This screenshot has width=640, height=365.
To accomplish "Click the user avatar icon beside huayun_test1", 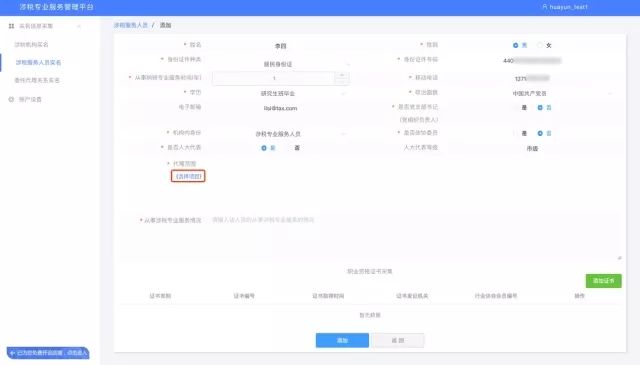I will pyautogui.click(x=544, y=7).
